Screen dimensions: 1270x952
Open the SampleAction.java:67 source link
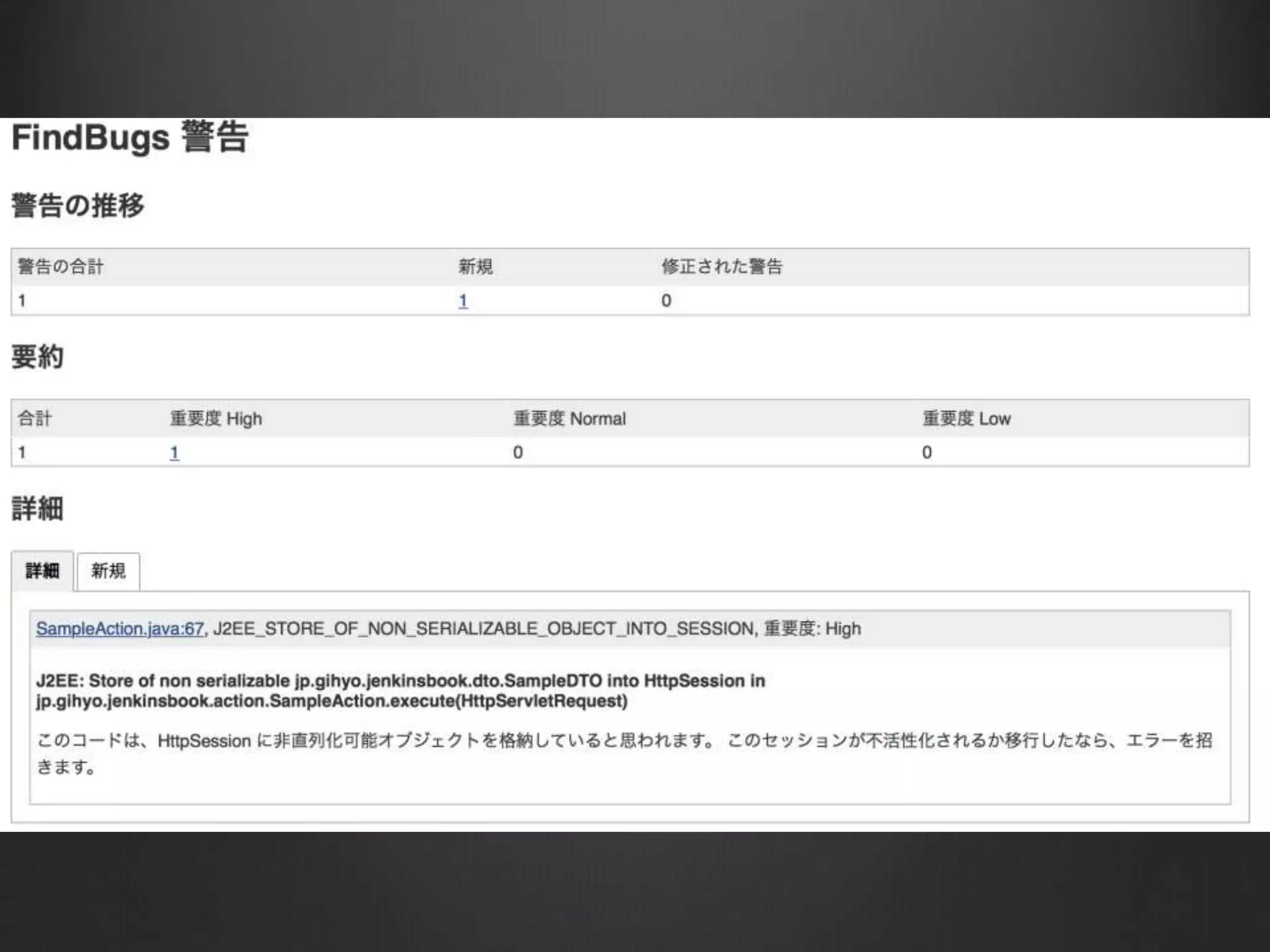120,628
